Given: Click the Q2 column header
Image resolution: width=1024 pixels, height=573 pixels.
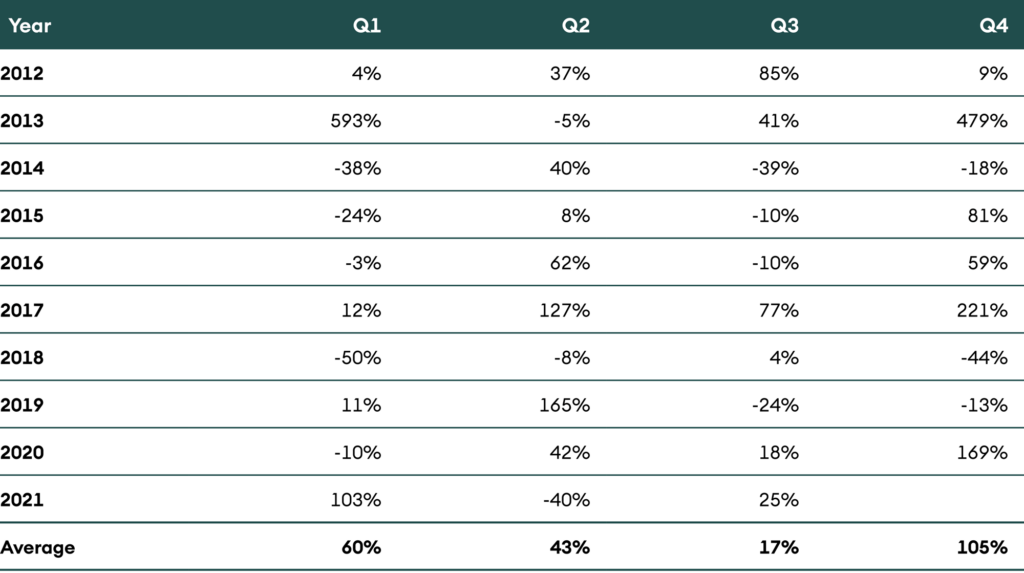Looking at the screenshot, I should pos(576,26).
